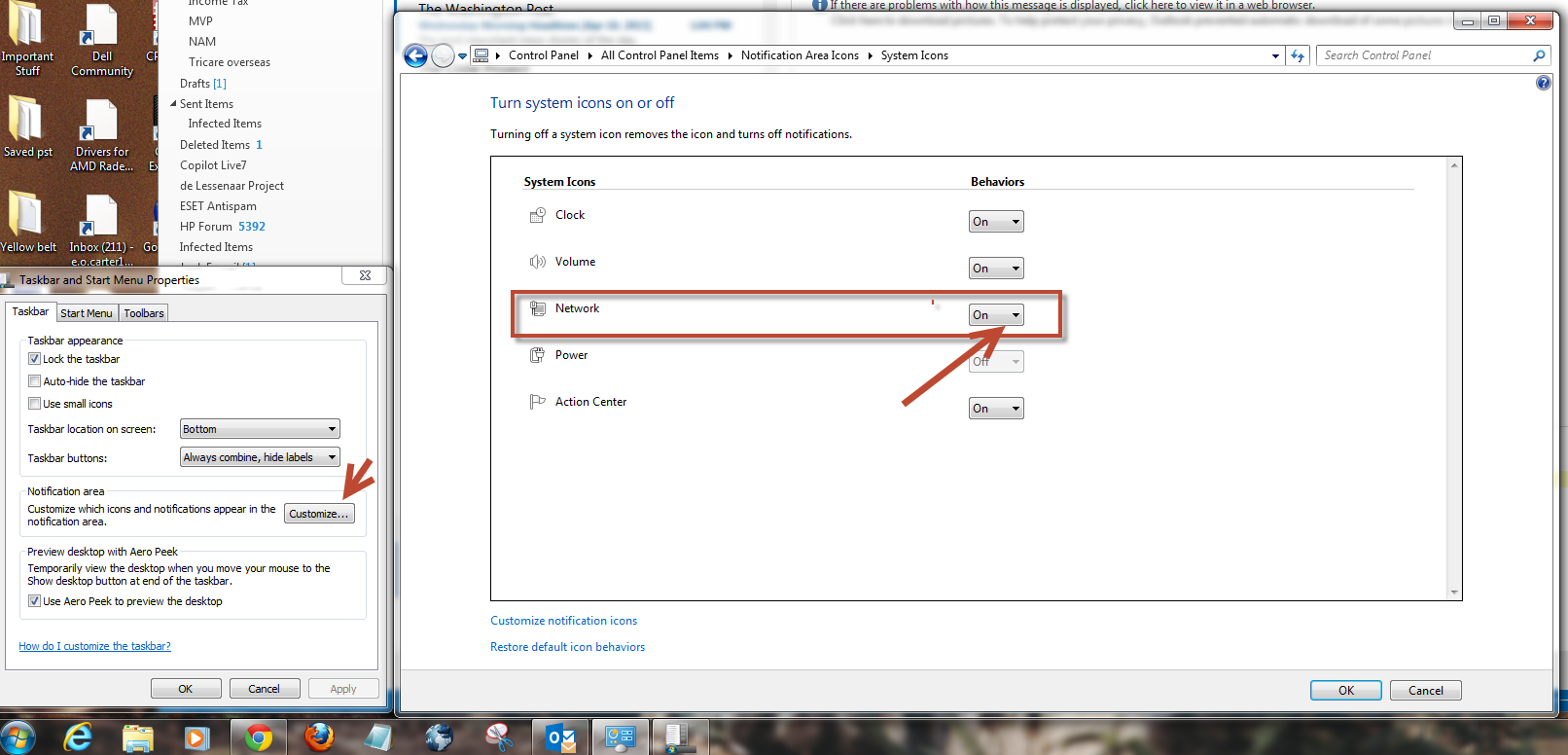Click OK in Taskbar Properties dialog
Image resolution: width=1568 pixels, height=755 pixels.
coord(186,689)
